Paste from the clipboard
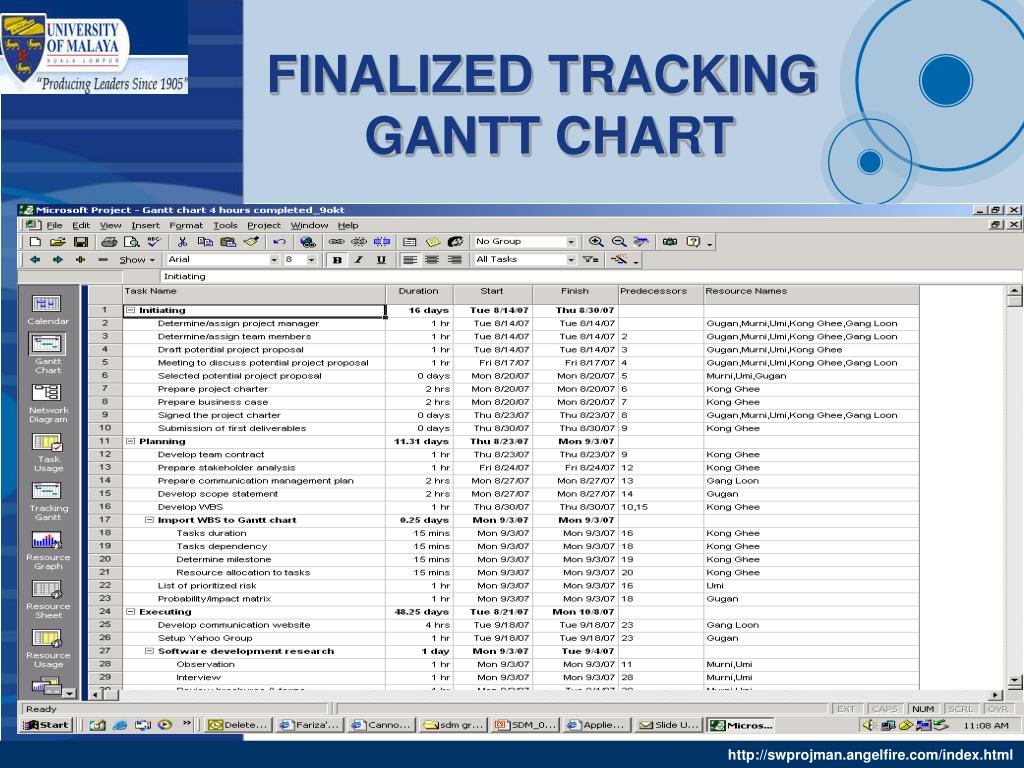 click(x=228, y=242)
